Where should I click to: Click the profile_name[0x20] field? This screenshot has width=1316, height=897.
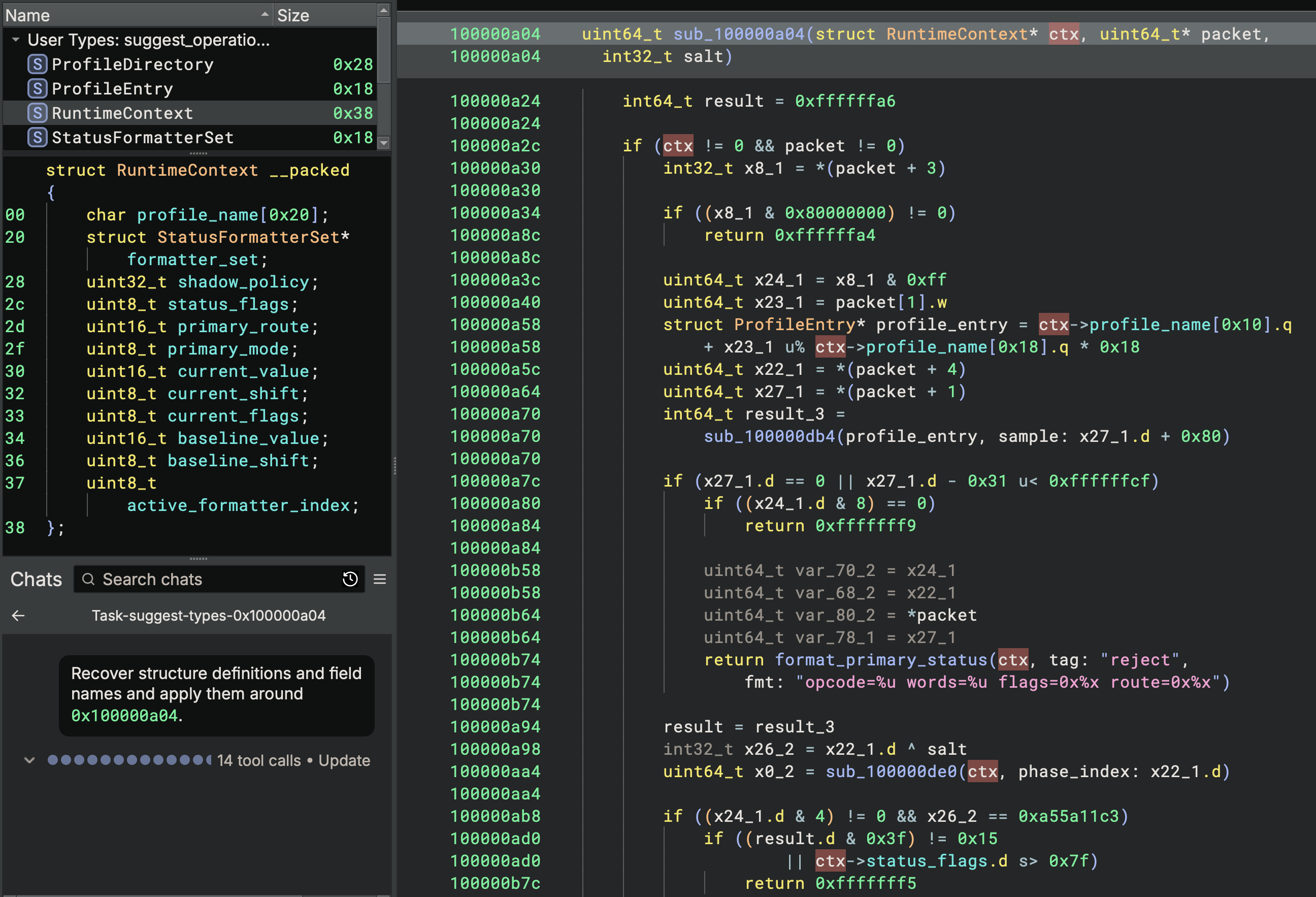[x=228, y=215]
